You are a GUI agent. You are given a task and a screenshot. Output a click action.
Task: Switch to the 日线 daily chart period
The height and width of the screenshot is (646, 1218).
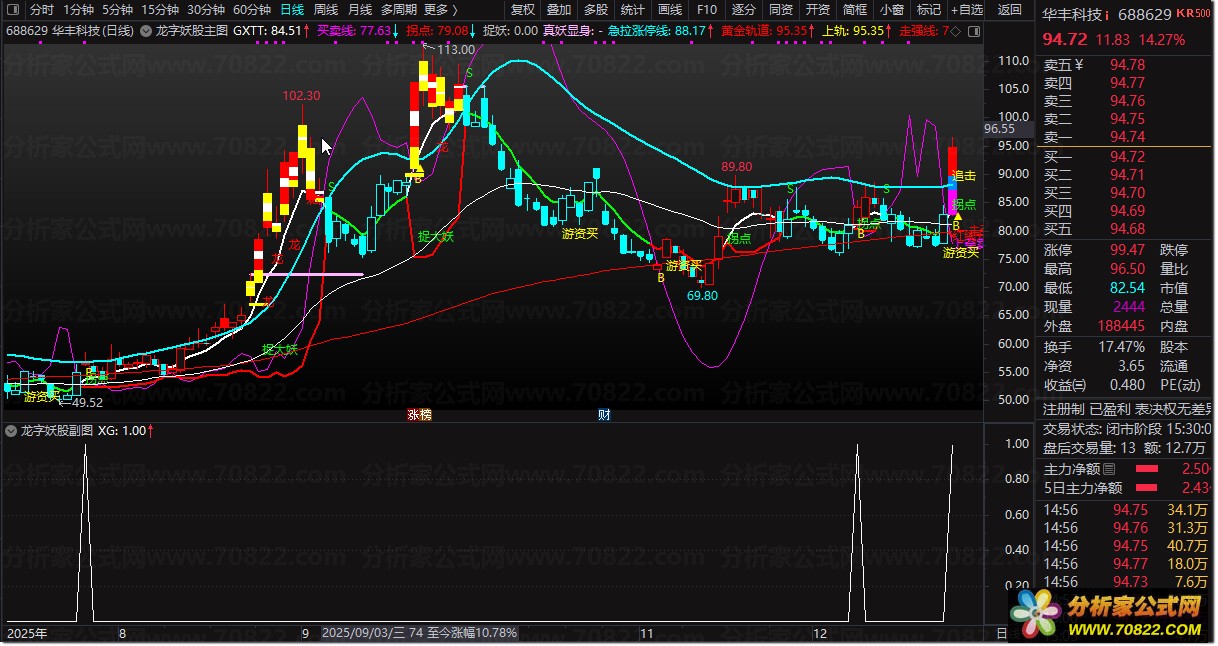(x=291, y=10)
